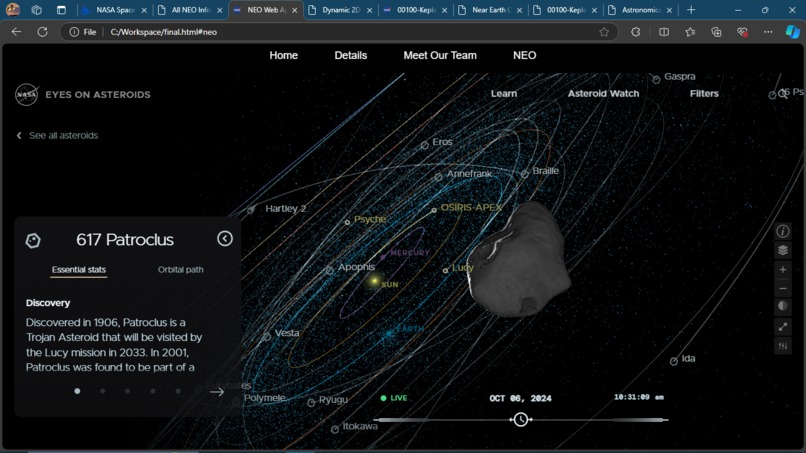Open the browser collections icon
Screen dimensions: 806x453
[716, 32]
